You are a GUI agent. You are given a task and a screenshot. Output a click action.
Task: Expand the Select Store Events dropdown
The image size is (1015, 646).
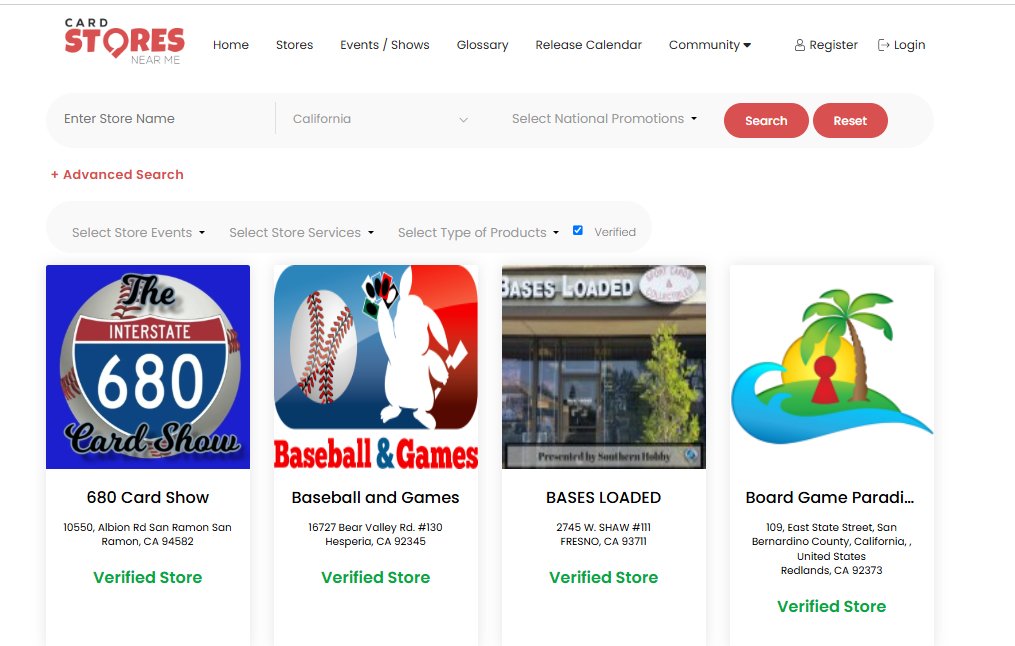(137, 232)
